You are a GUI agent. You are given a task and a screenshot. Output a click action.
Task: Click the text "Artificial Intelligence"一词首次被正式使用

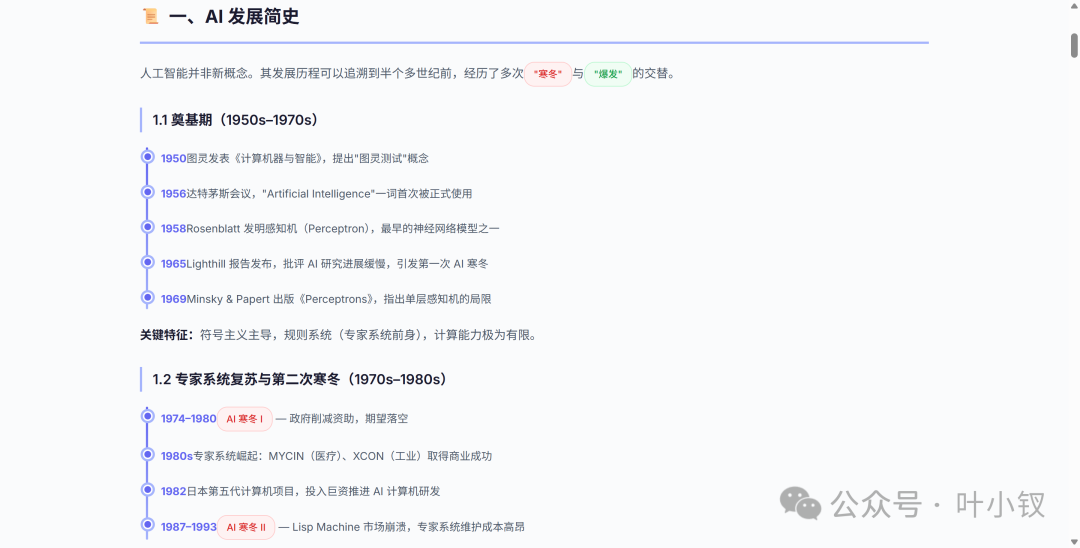pos(367,193)
